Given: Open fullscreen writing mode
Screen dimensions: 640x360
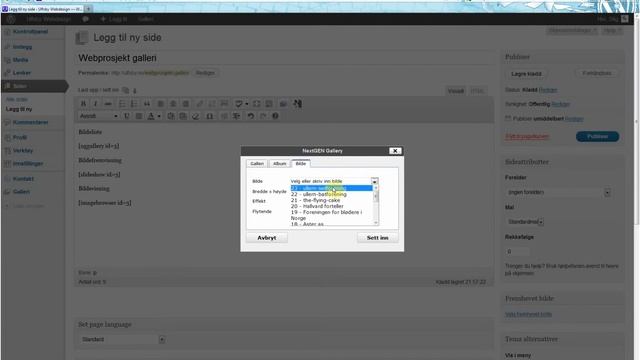Looking at the screenshot, I should [x=256, y=104].
